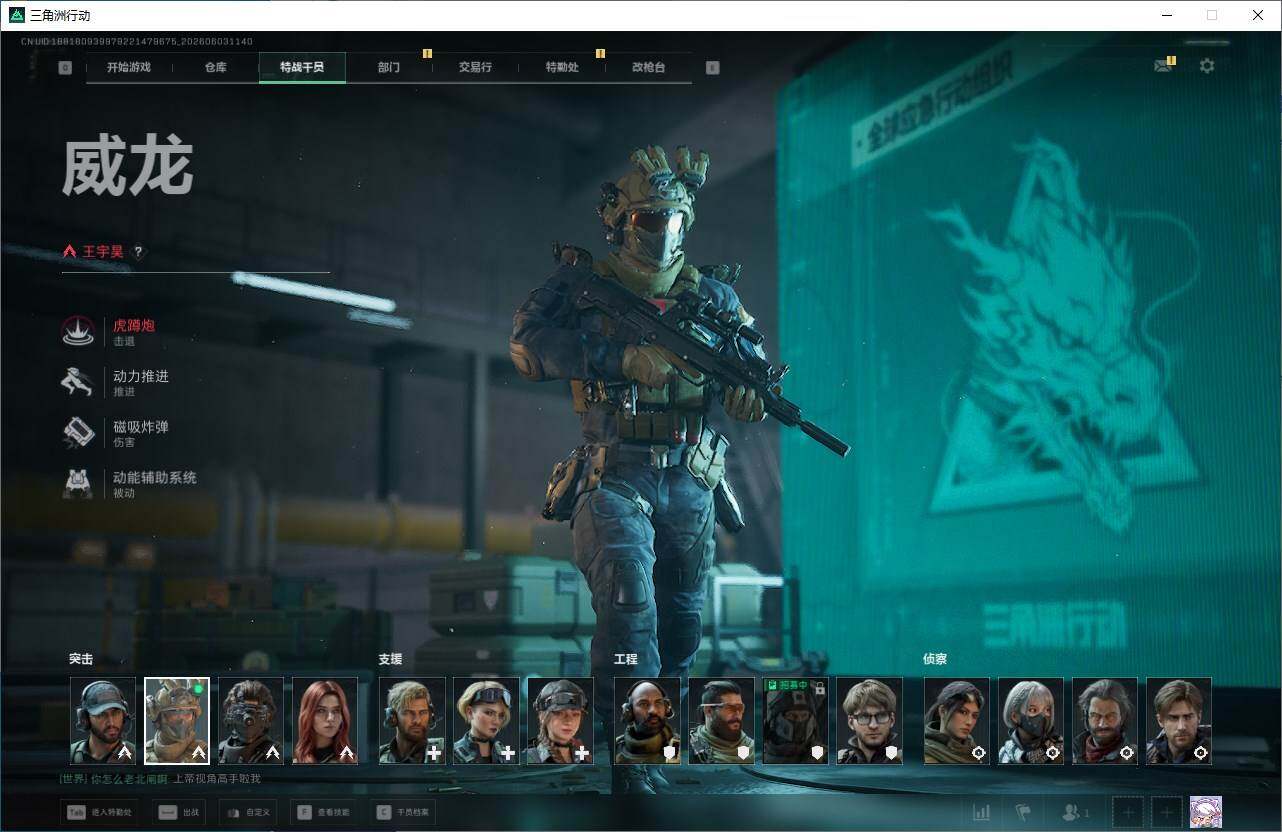This screenshot has height=832, width=1282.
Task: Close the 三角洲行动 window
Action: point(1258,15)
